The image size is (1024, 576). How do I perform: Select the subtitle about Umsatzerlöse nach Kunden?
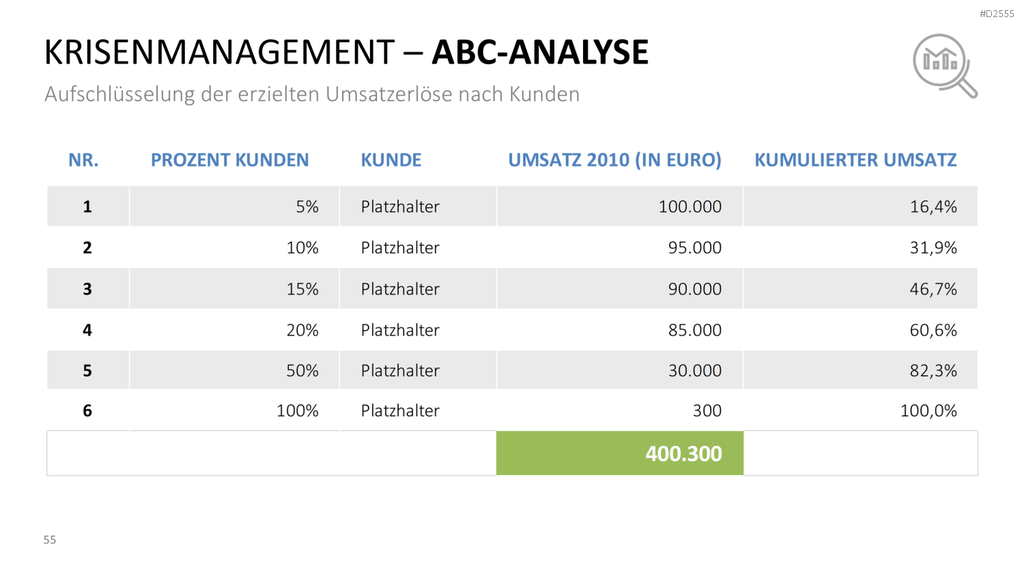312,94
